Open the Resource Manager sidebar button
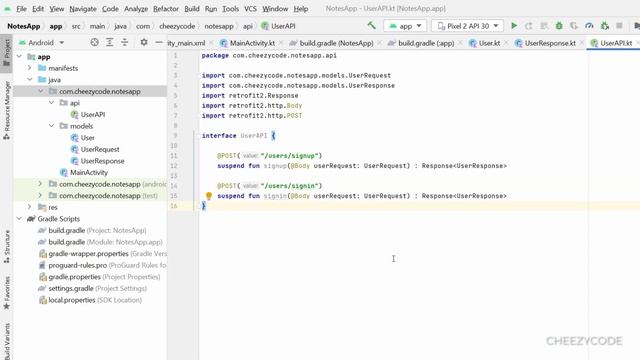This screenshot has width=640, height=360. 7,110
